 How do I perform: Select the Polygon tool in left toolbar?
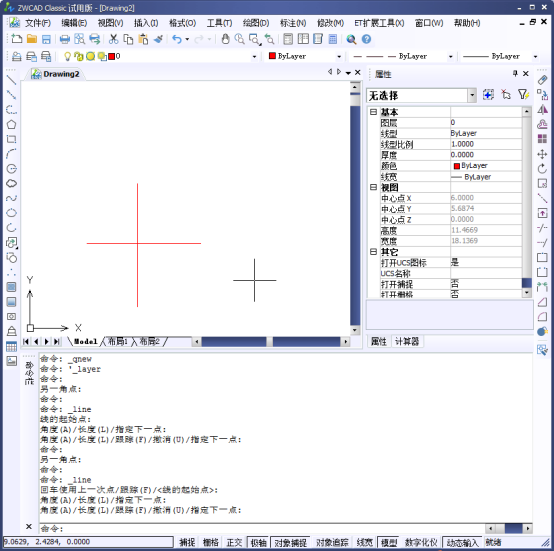coord(11,125)
